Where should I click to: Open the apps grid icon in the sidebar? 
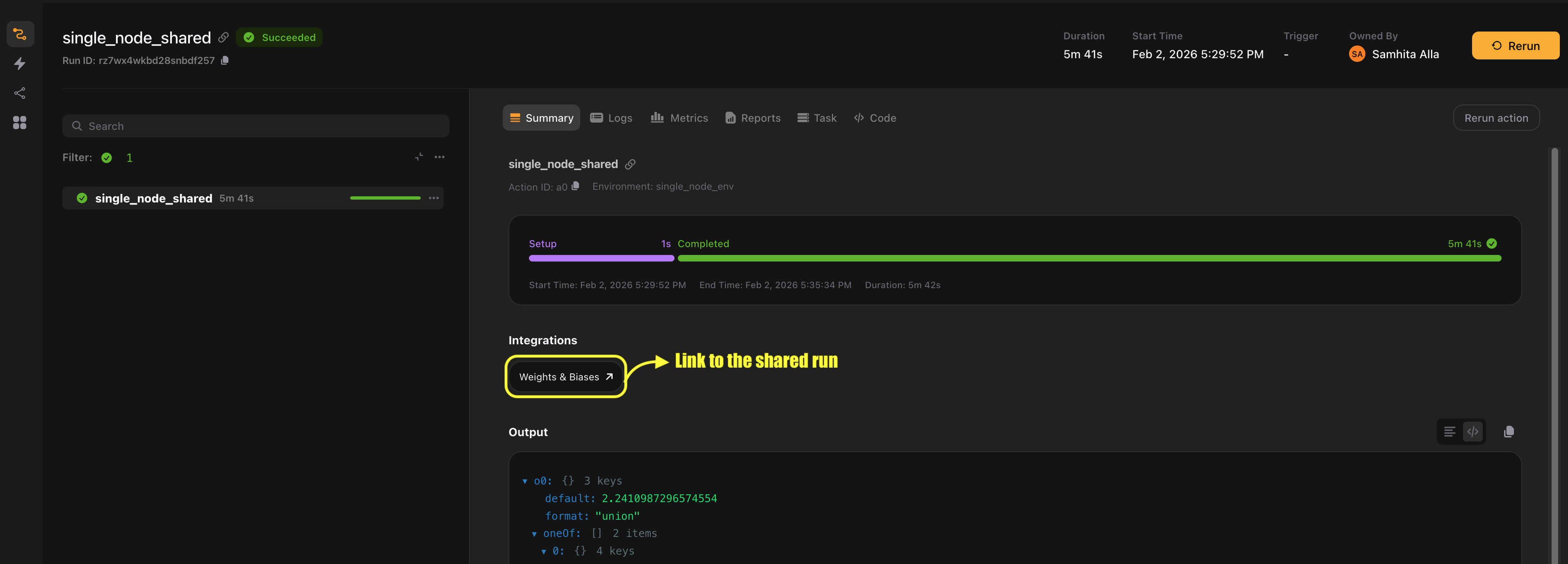(20, 123)
